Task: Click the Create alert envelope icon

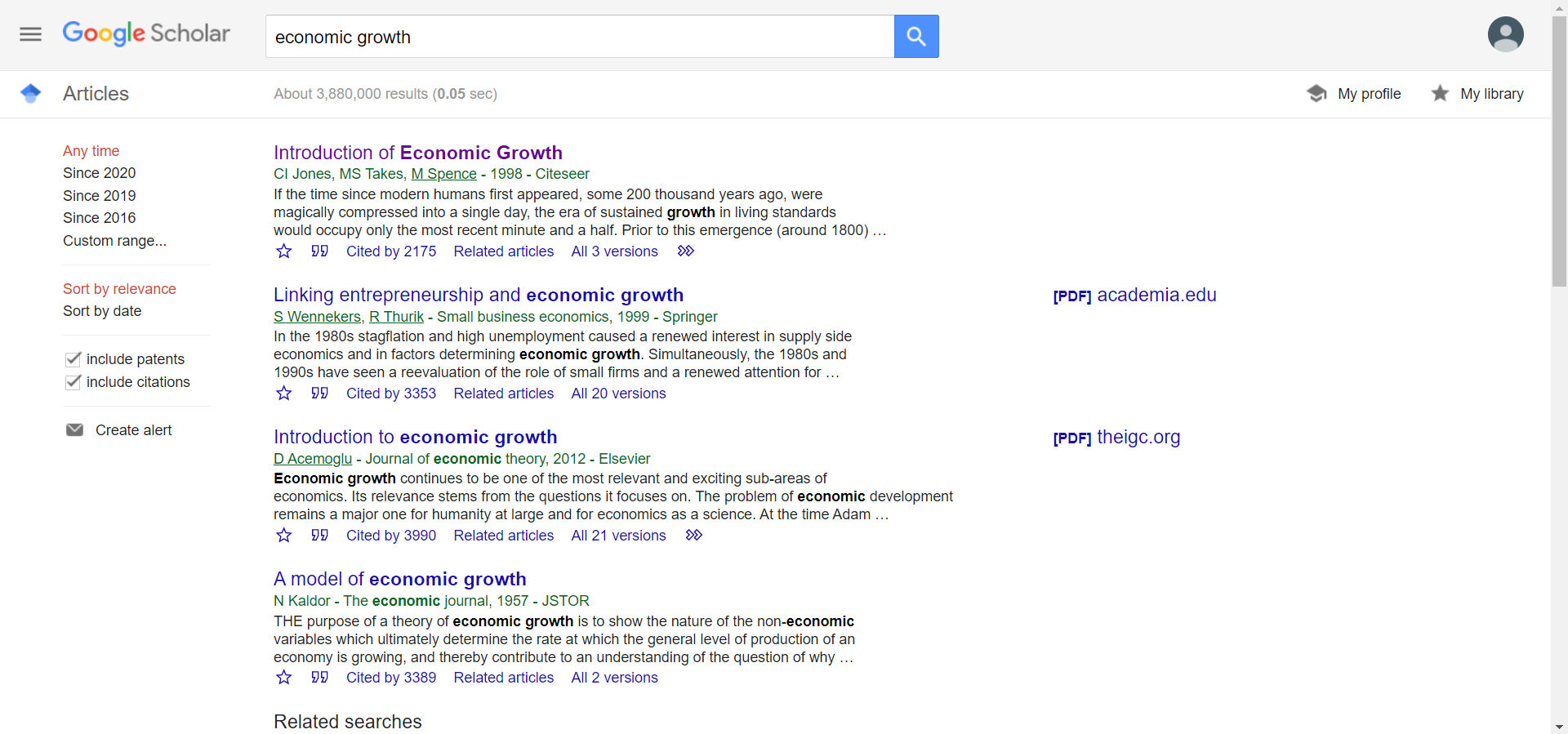Action: tap(74, 430)
